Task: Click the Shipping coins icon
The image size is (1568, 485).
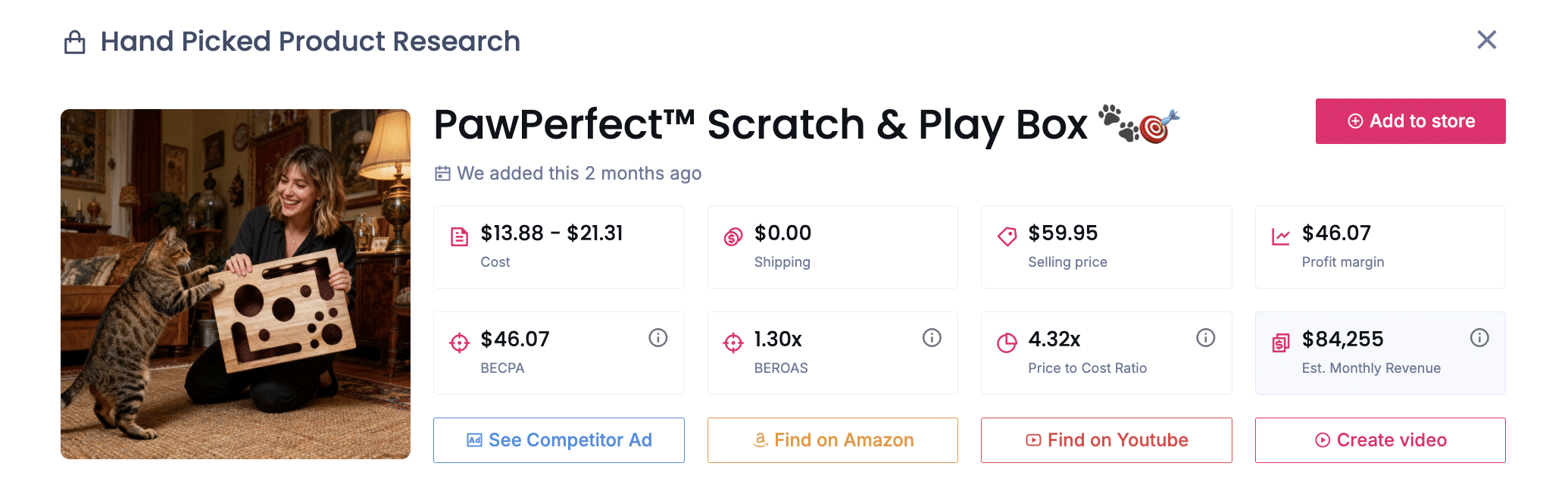Action: (732, 237)
